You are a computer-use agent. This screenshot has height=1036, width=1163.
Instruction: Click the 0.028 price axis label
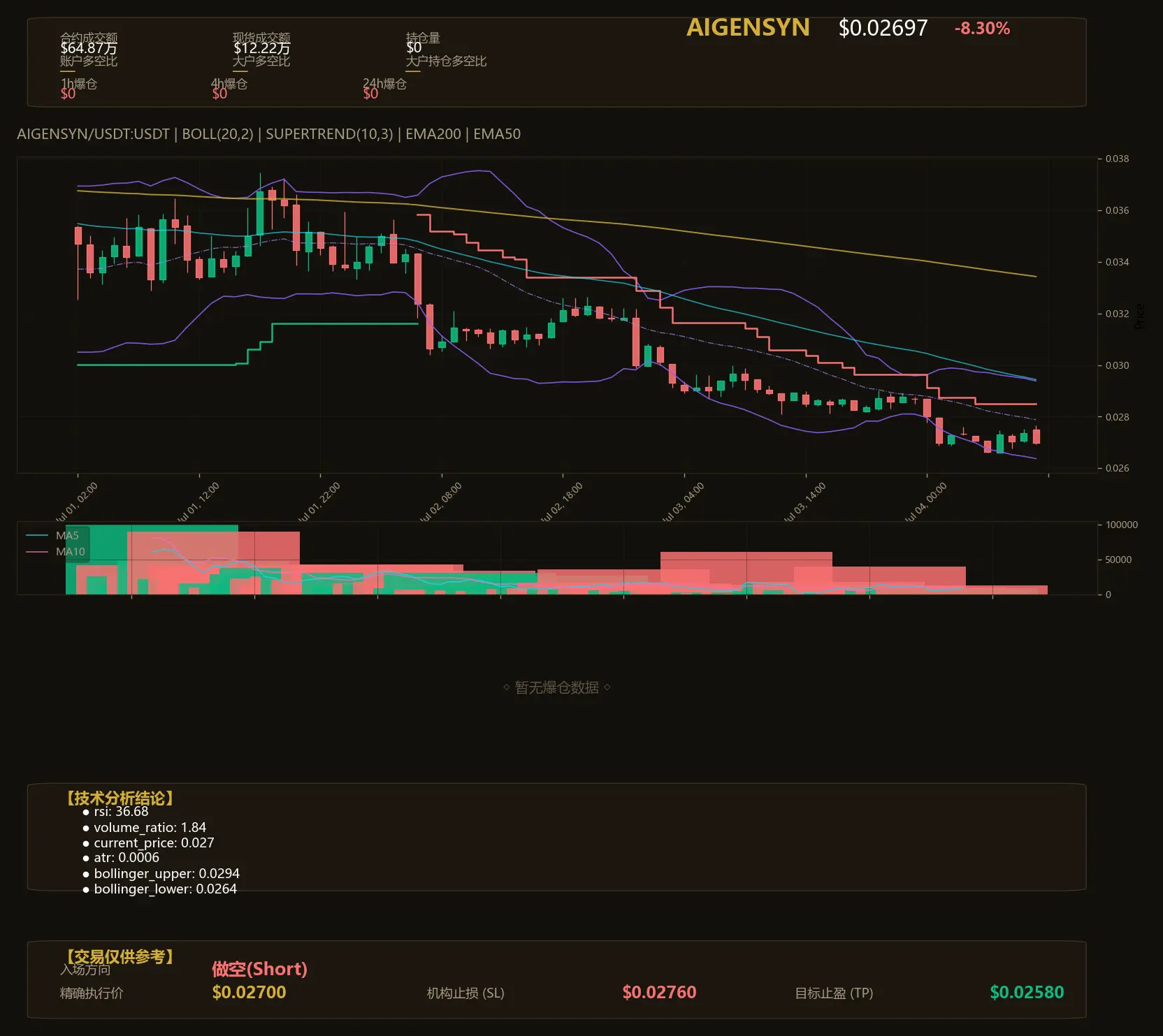pos(1117,417)
